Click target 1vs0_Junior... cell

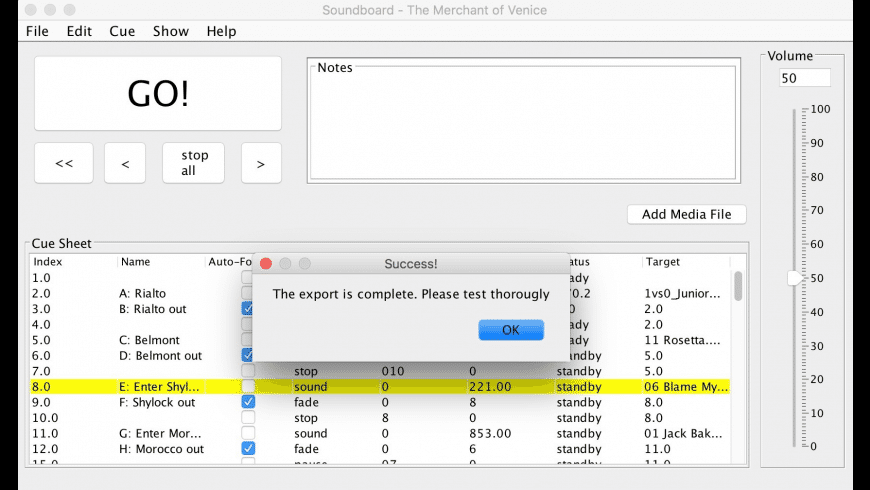click(682, 294)
